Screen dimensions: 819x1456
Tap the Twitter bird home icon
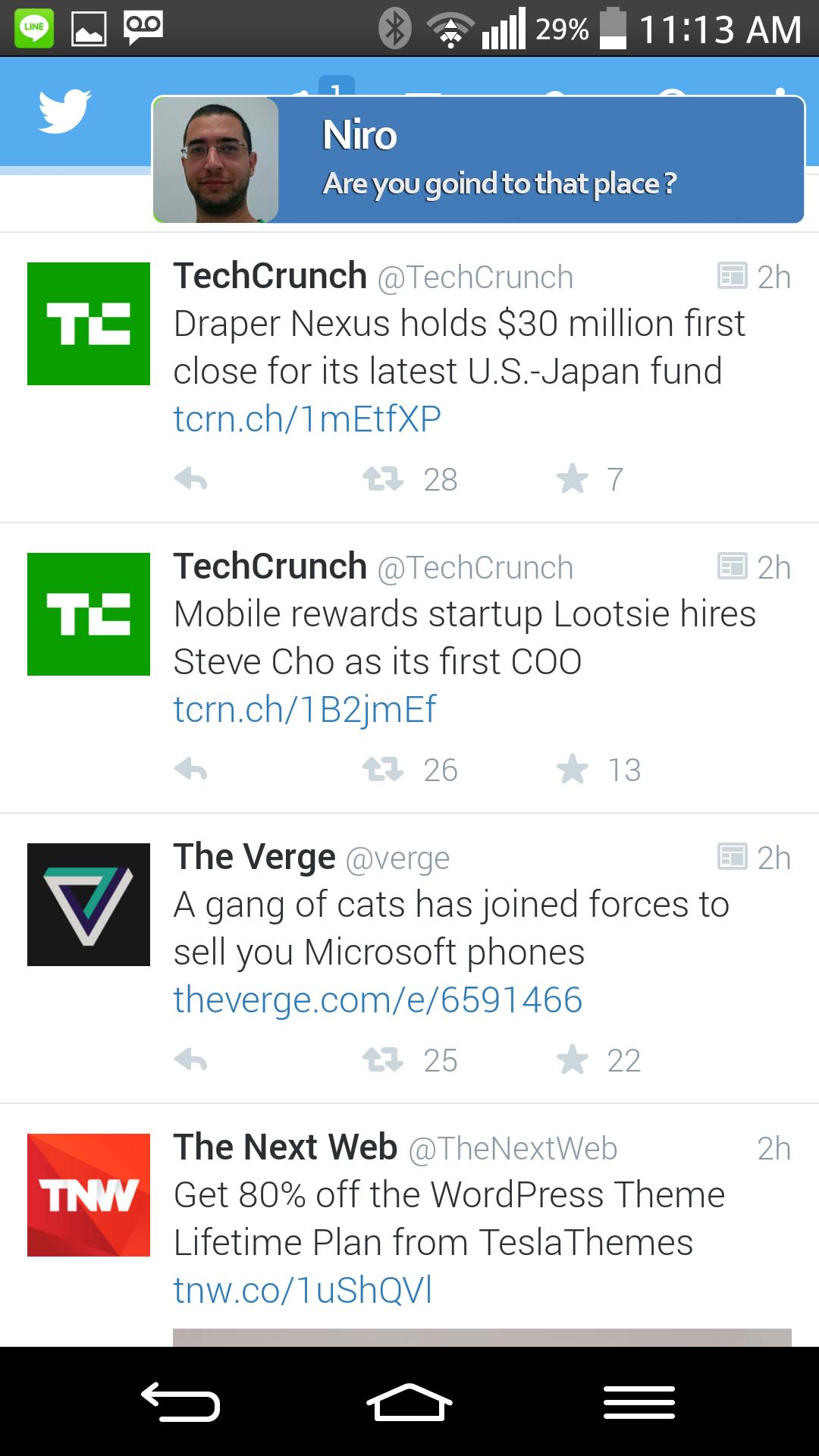(64, 111)
